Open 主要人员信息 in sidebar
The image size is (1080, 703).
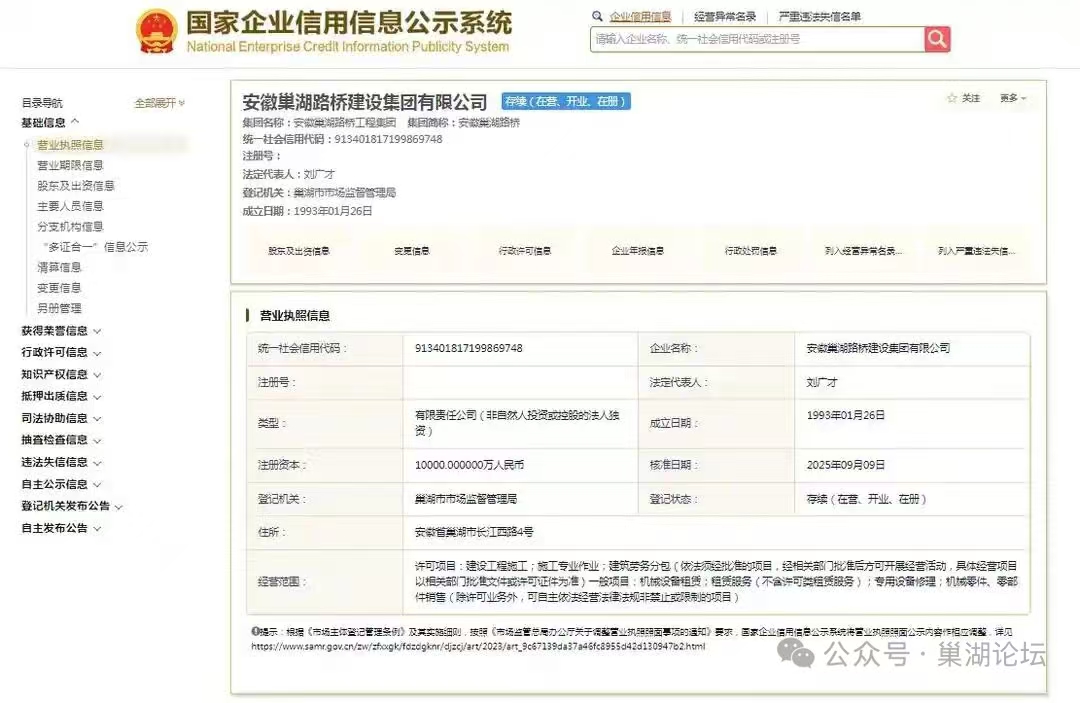pyautogui.click(x=70, y=206)
